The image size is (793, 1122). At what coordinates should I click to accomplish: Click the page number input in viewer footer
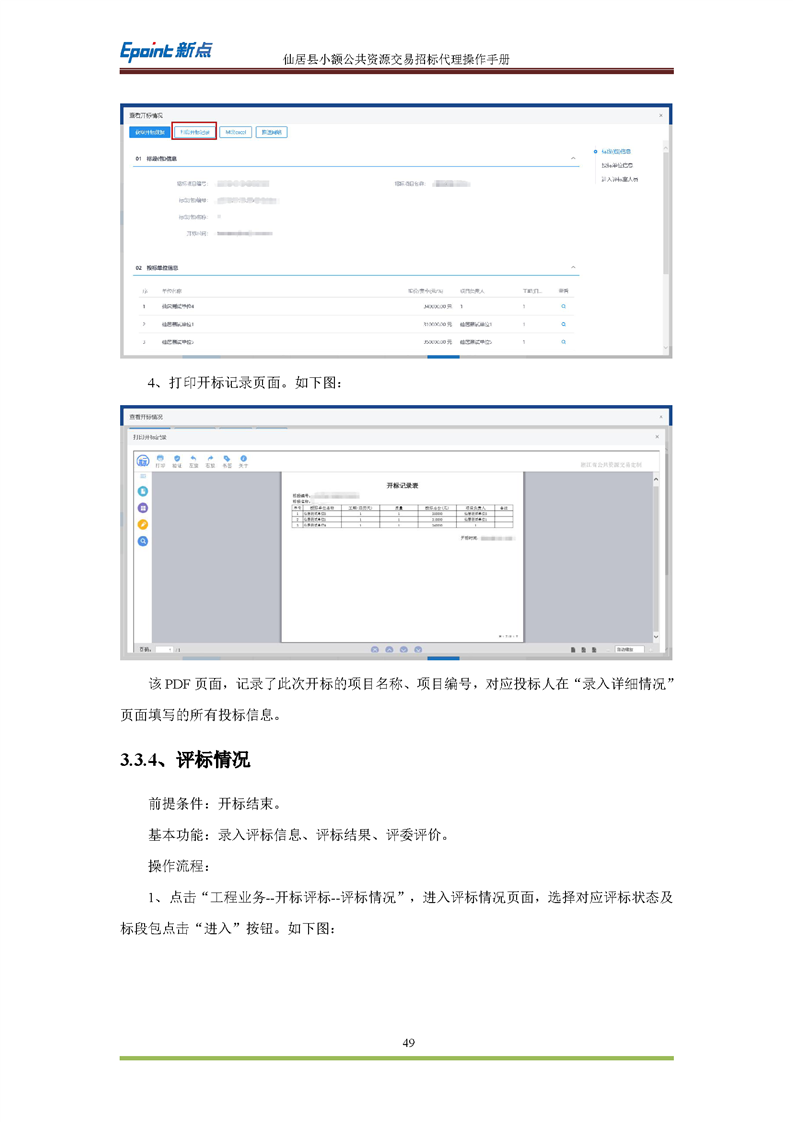(165, 650)
